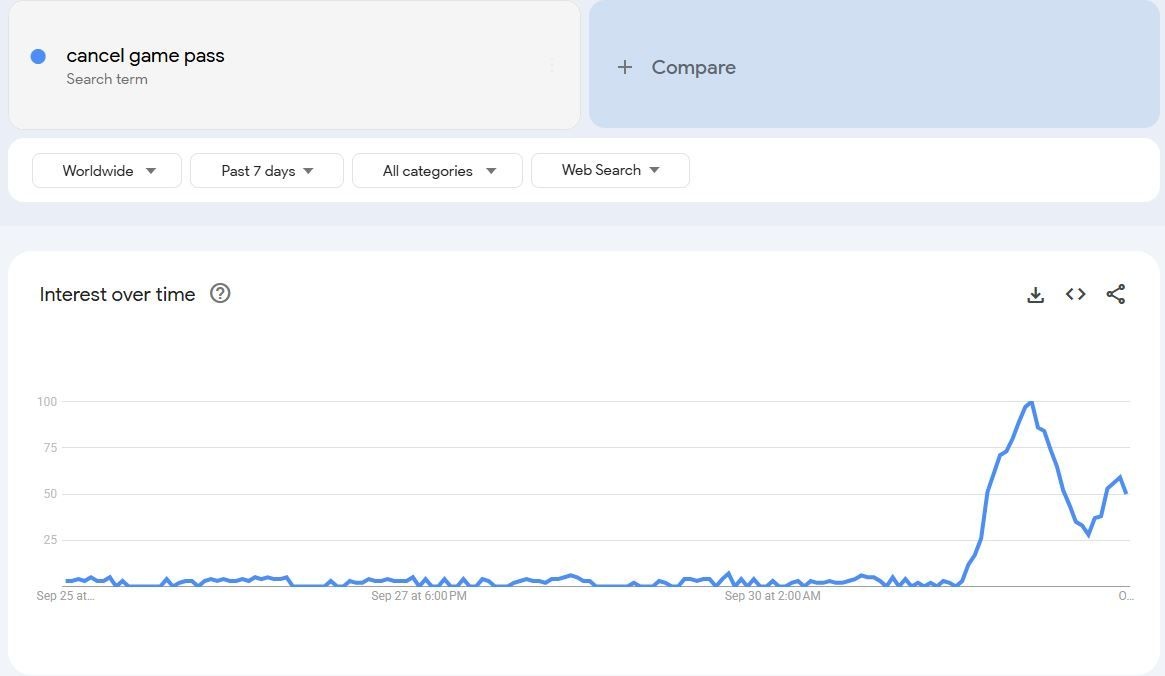Click the Sep 30 at 2:00 AM axis label
This screenshot has width=1165, height=676.
772,596
